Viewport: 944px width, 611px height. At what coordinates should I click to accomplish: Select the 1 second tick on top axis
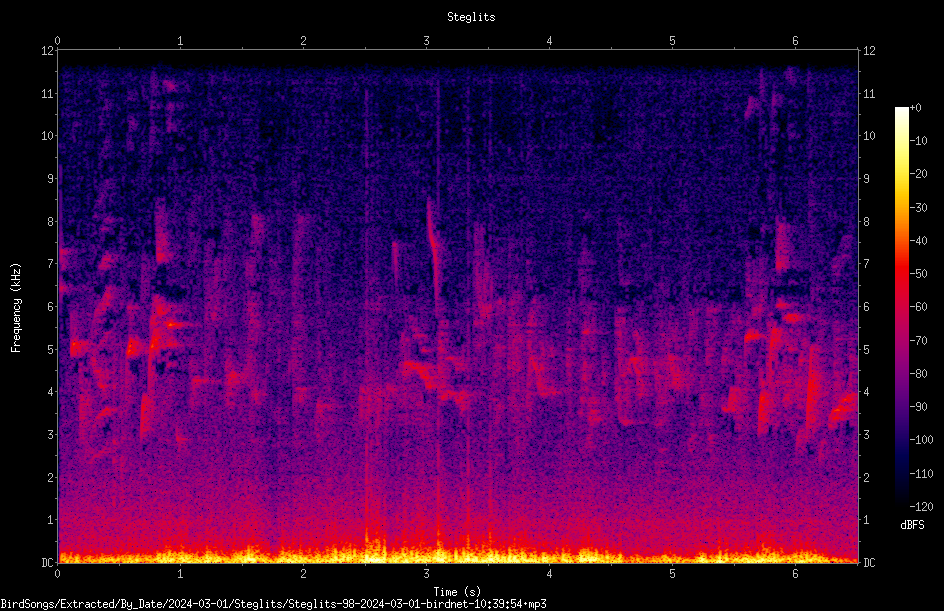[180, 41]
